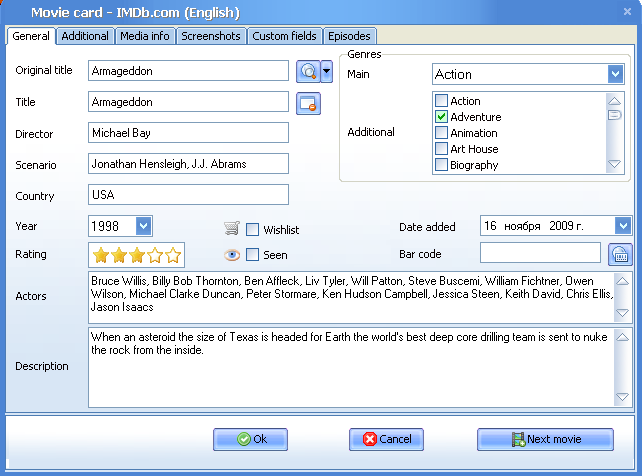The width and height of the screenshot is (642, 476).
Task: Open the Year dropdown
Action: tap(143, 226)
